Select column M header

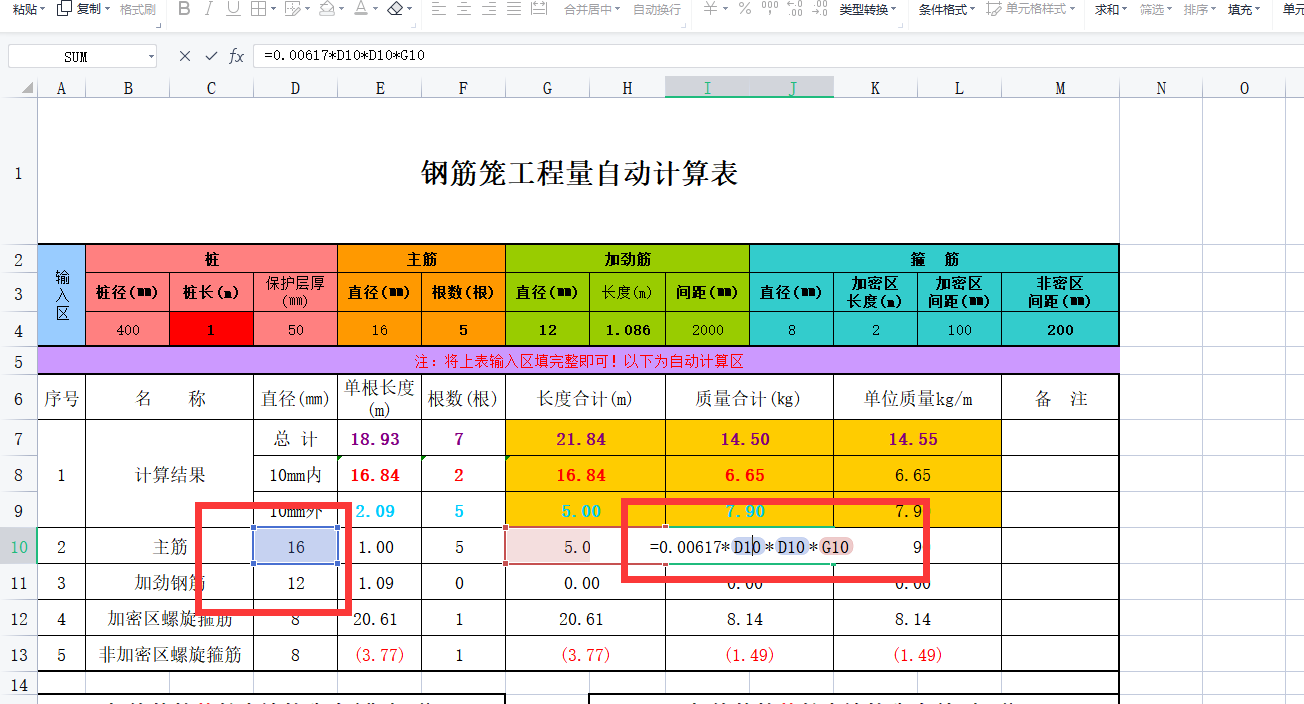(1060, 88)
